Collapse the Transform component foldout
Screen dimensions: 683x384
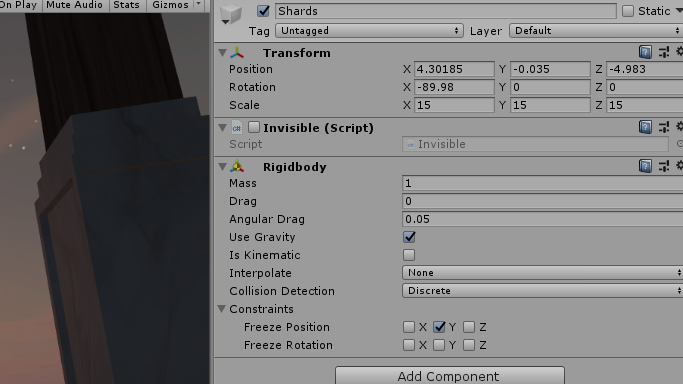(x=223, y=53)
